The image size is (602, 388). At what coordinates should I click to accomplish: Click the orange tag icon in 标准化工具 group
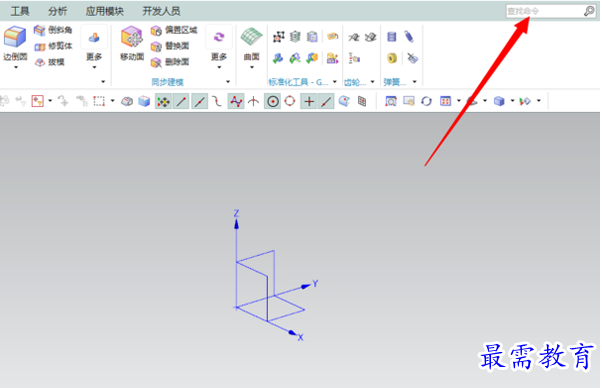[x=332, y=36]
